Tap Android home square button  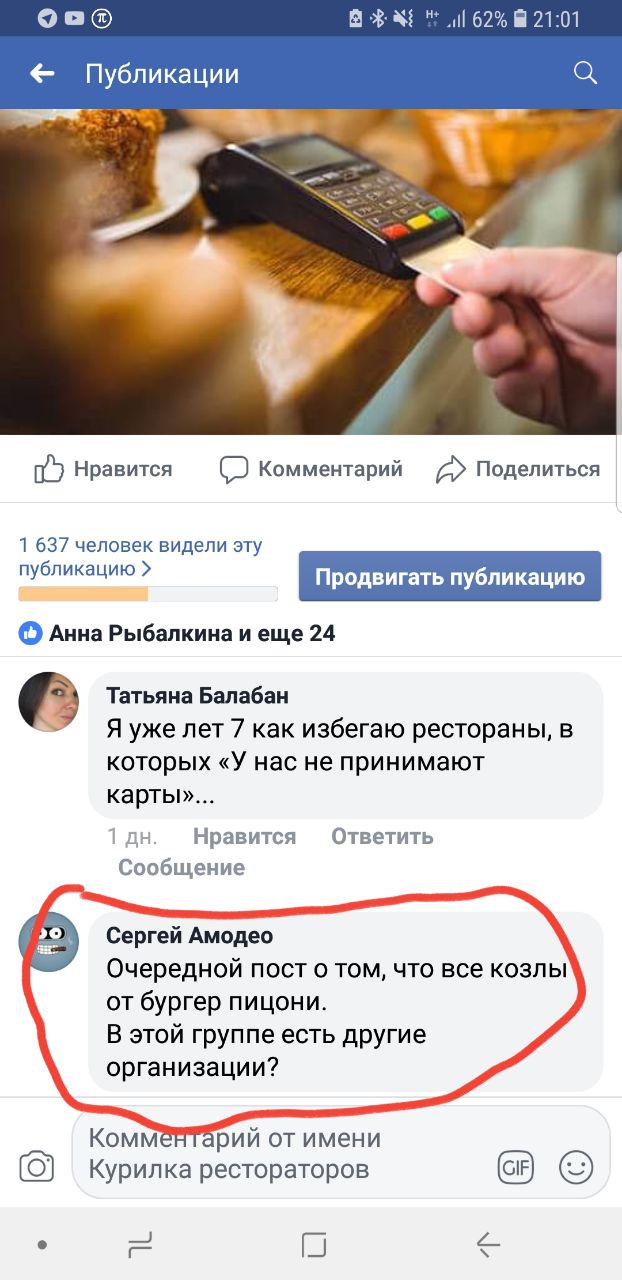(x=314, y=1244)
